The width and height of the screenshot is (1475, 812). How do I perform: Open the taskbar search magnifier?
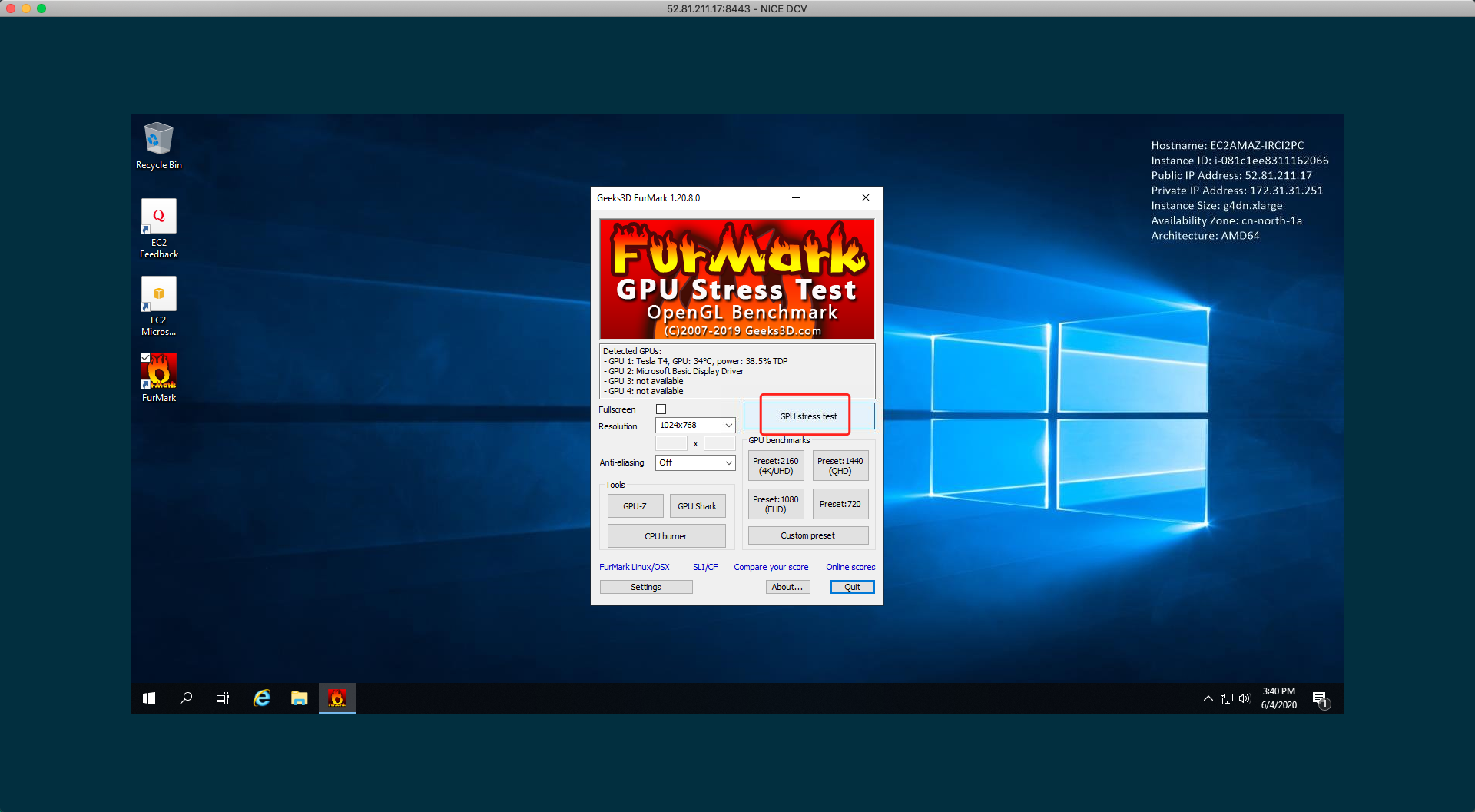coord(186,698)
